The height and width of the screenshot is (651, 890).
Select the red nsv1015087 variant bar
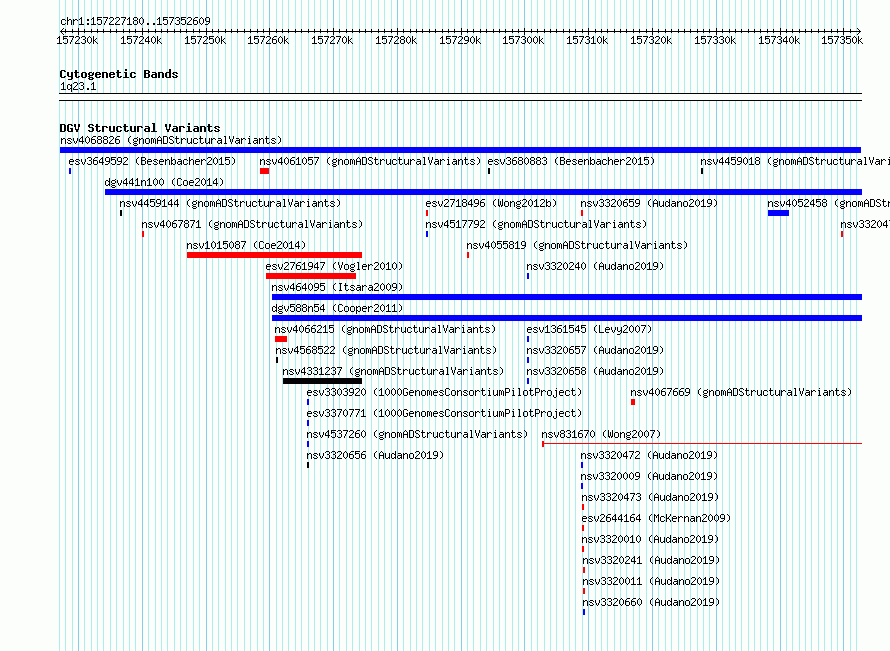tap(274, 255)
